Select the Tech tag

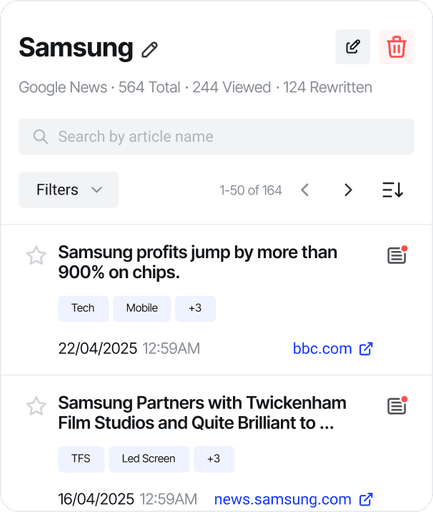(83, 308)
